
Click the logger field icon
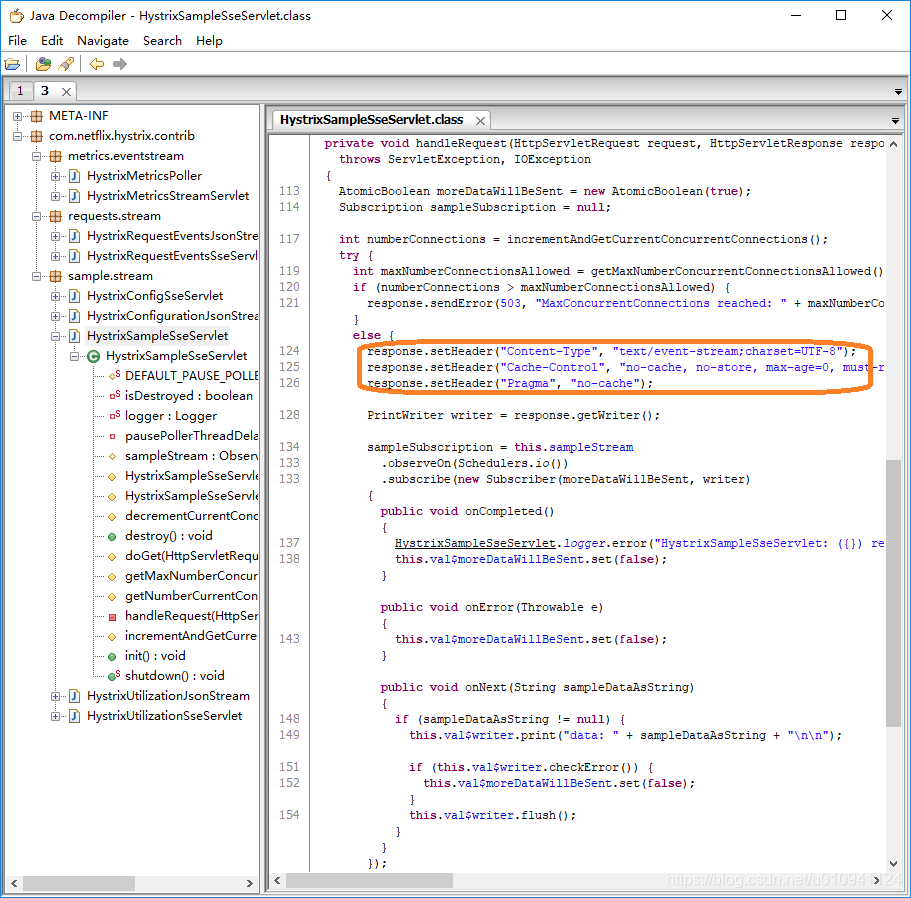pos(114,416)
